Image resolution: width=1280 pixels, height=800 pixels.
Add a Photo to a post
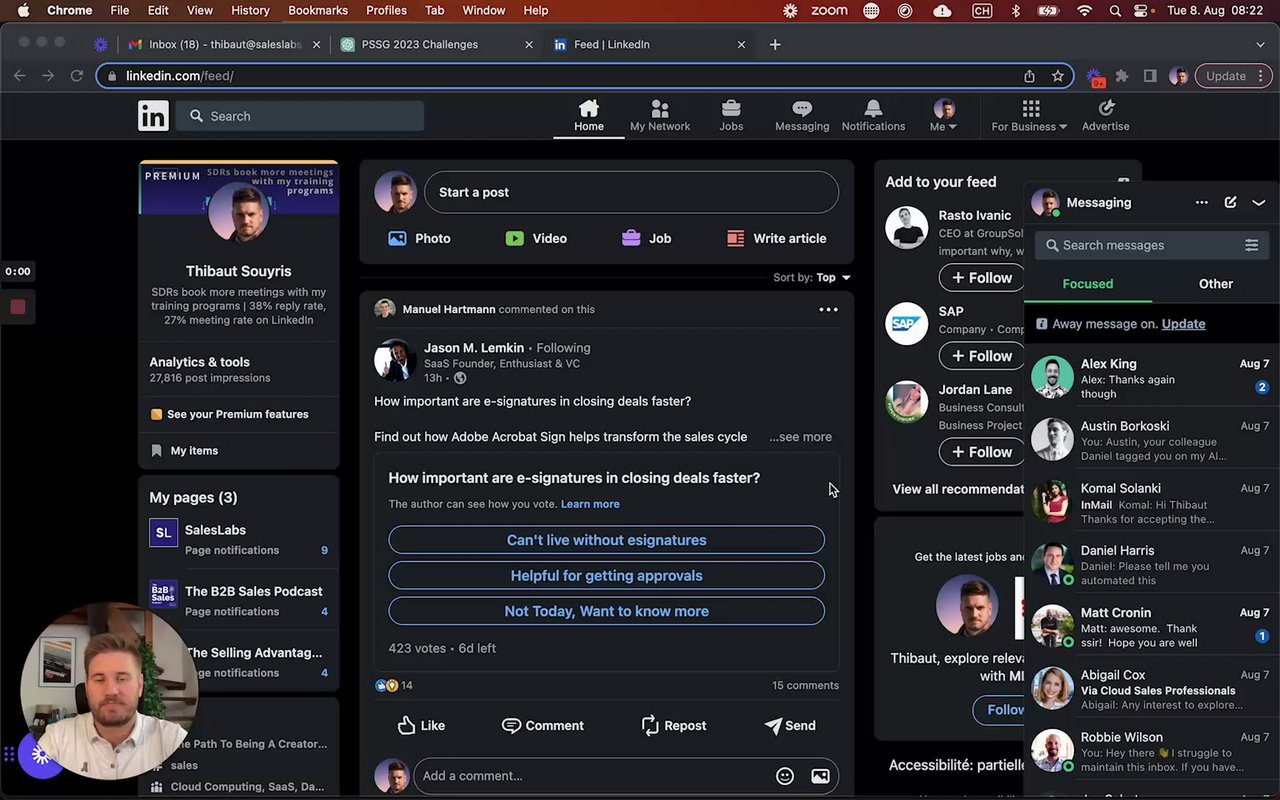tap(419, 238)
